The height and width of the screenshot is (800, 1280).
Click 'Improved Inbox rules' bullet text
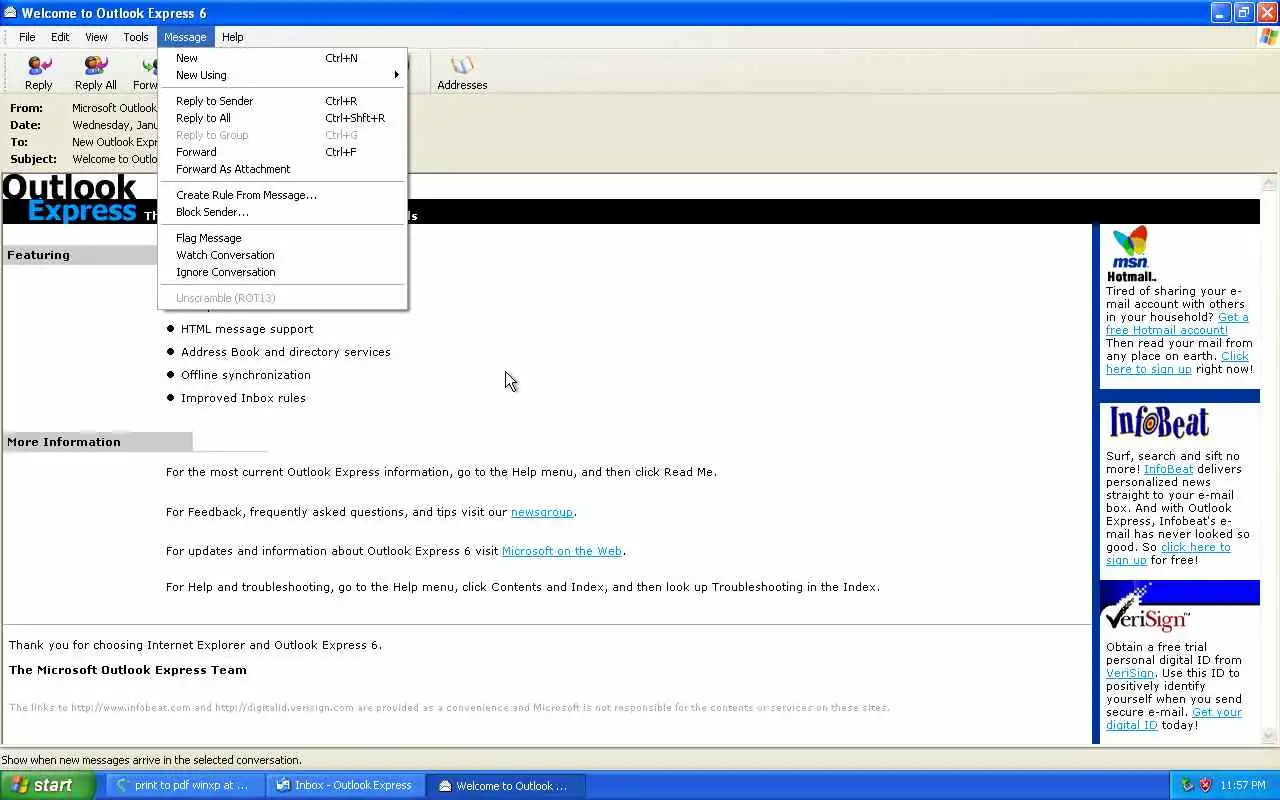[243, 398]
